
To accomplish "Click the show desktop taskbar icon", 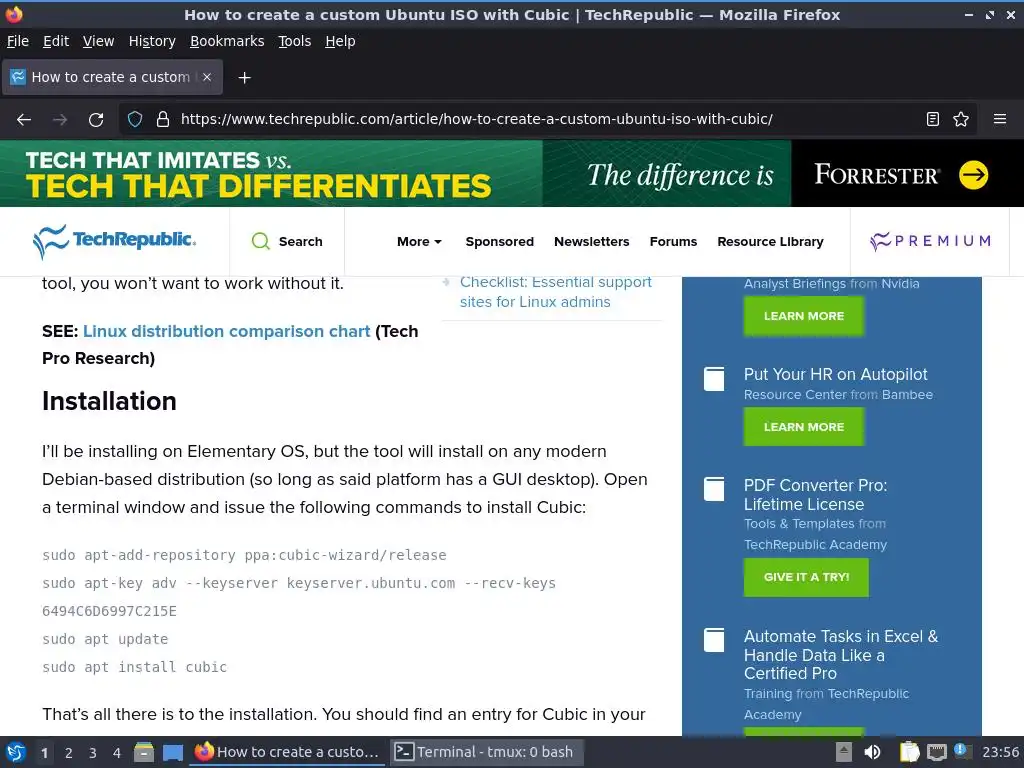I will tap(172, 752).
